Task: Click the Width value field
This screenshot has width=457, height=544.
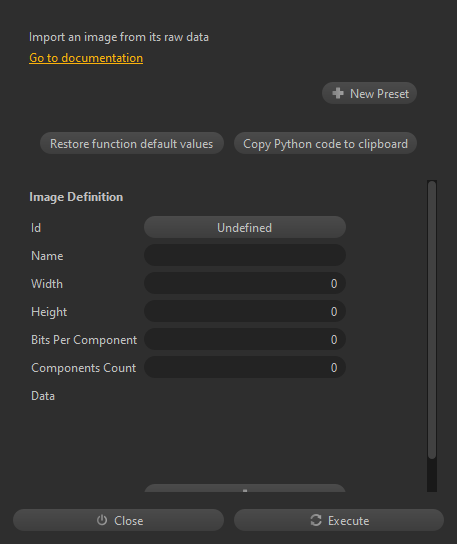Action: [245, 283]
